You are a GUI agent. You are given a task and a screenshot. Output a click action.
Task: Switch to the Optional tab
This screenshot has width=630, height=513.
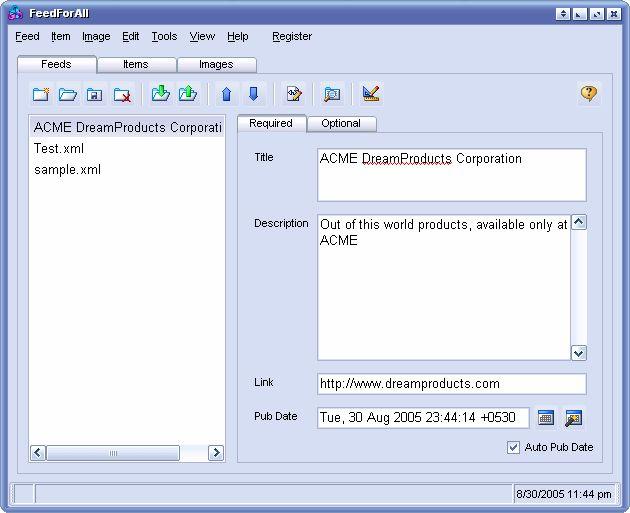[341, 124]
